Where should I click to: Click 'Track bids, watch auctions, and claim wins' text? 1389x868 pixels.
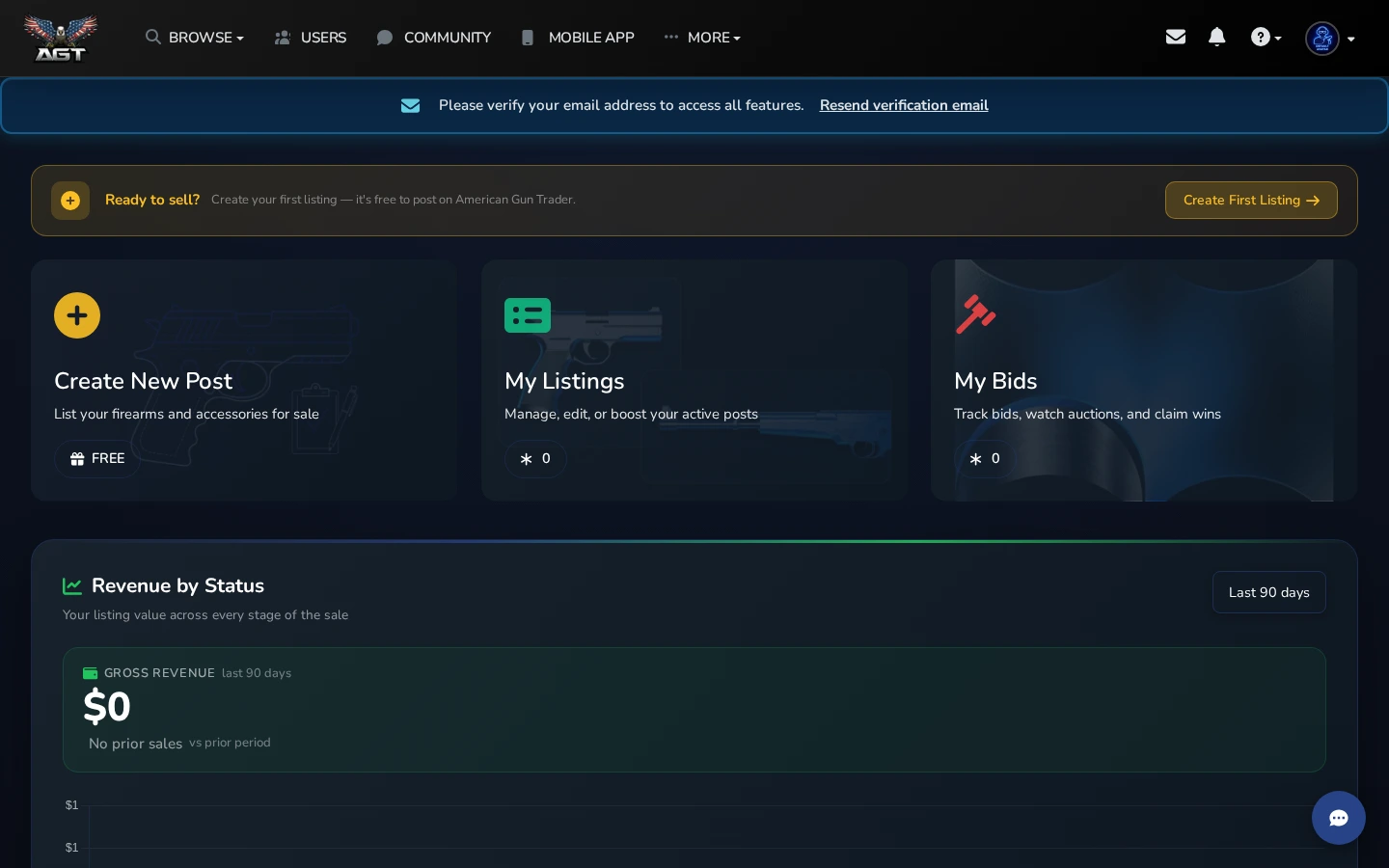click(x=1087, y=414)
